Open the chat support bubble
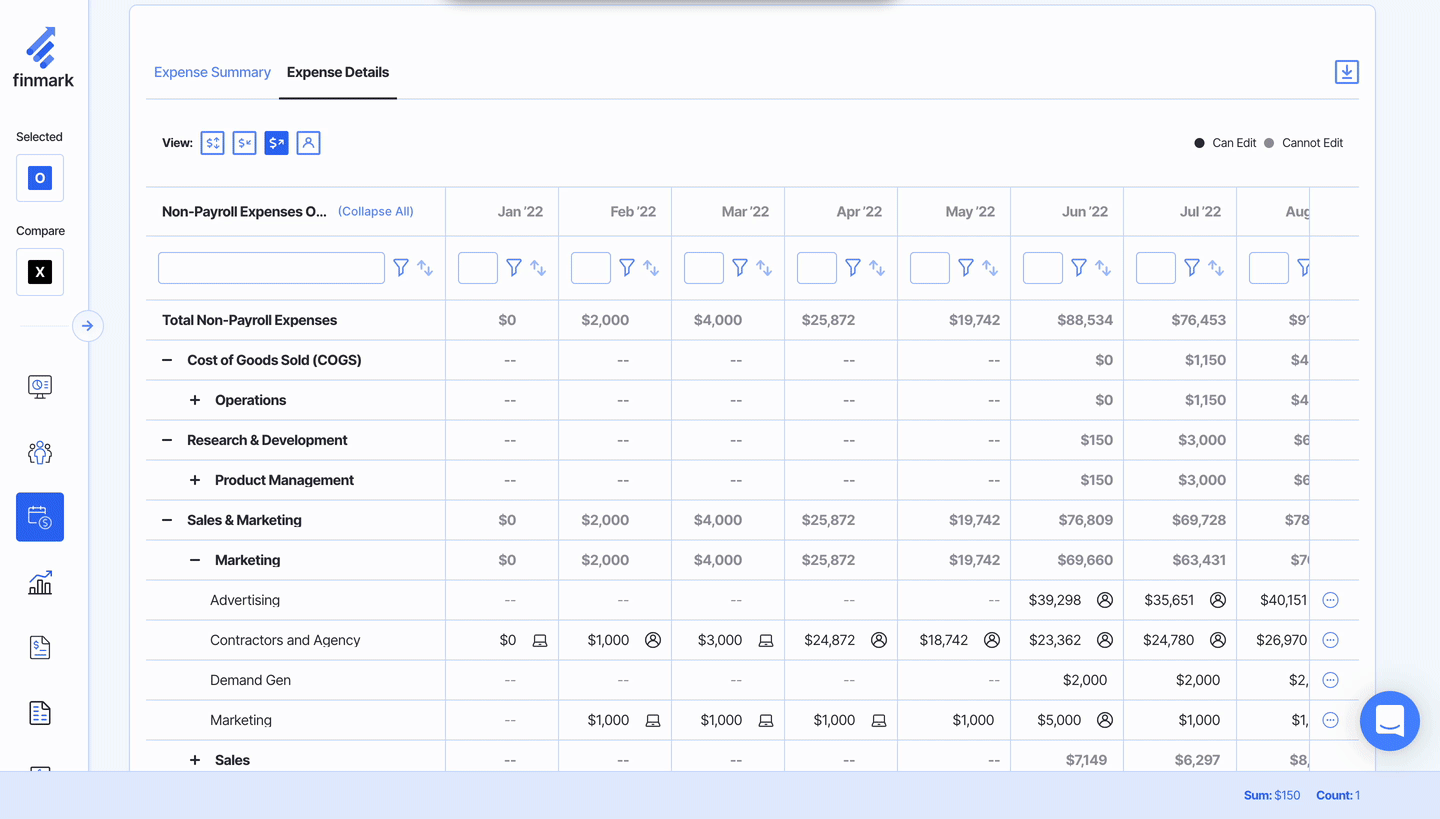1440x819 pixels. (1389, 720)
